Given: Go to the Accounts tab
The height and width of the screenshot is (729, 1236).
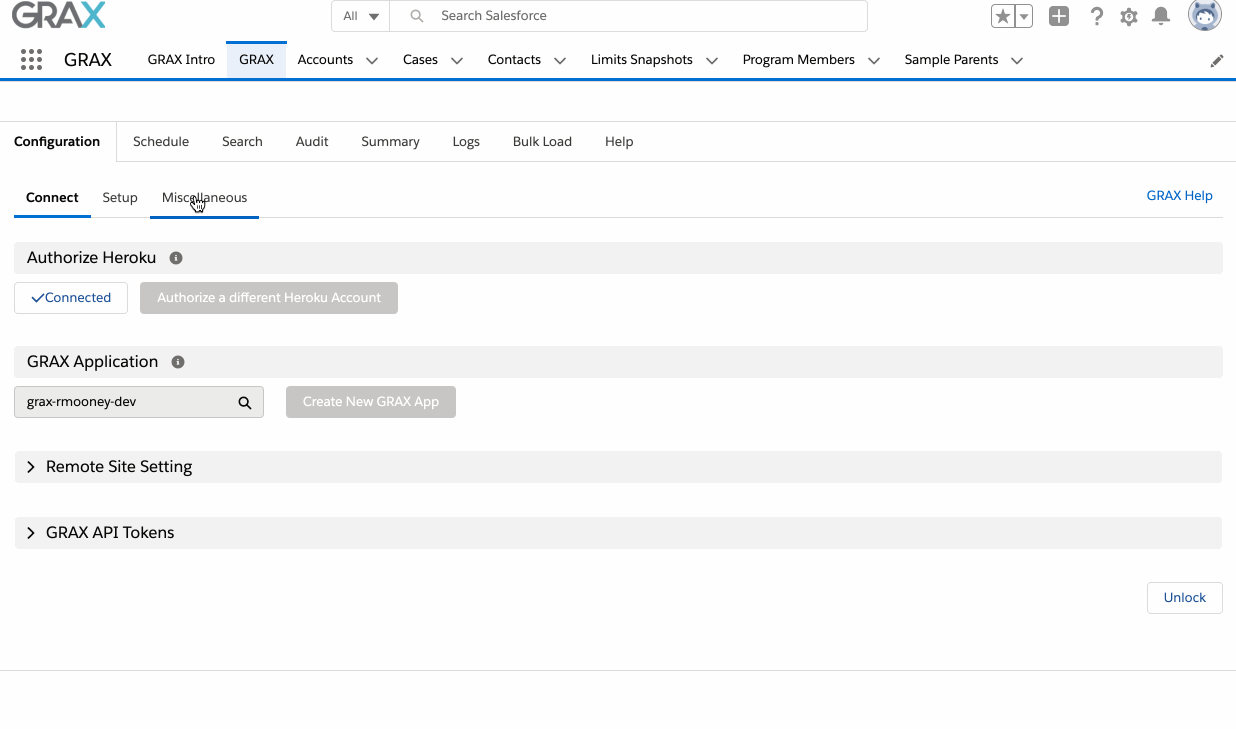Looking at the screenshot, I should pos(325,60).
